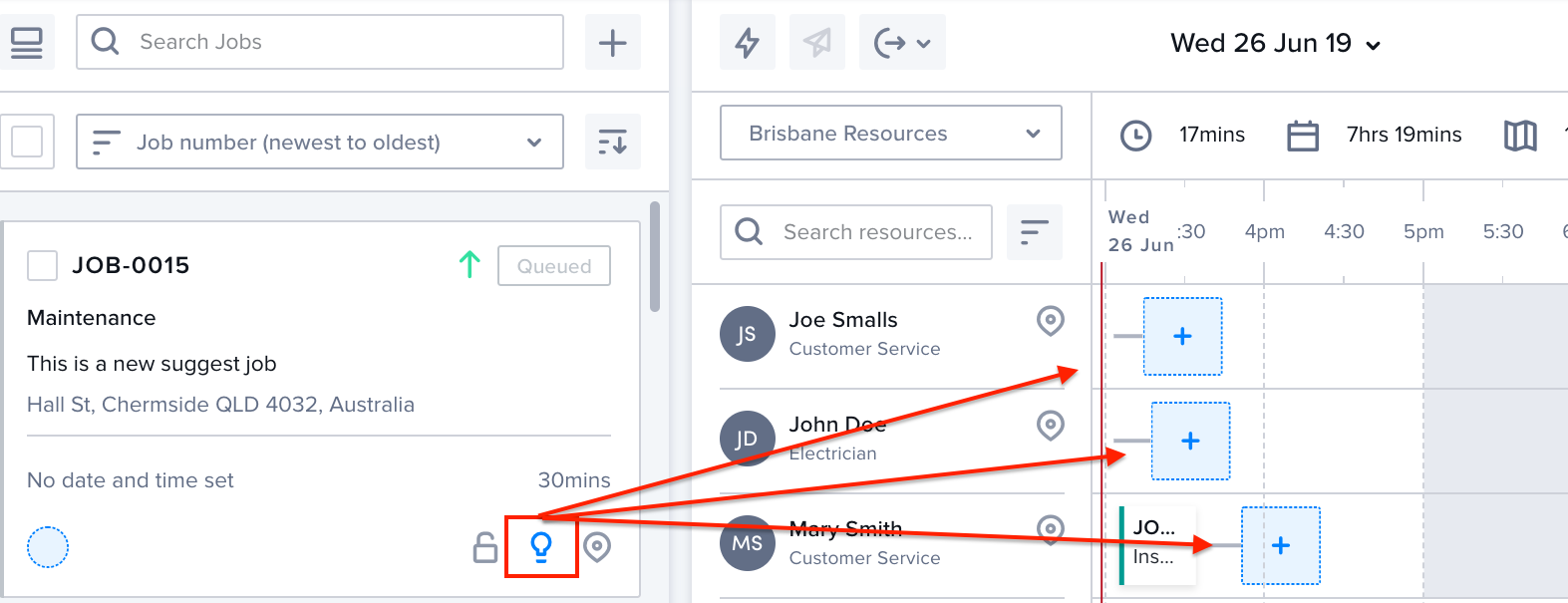Click the suggest lightbulb icon
Viewport: 1568px width, 603px height.
[x=541, y=546]
